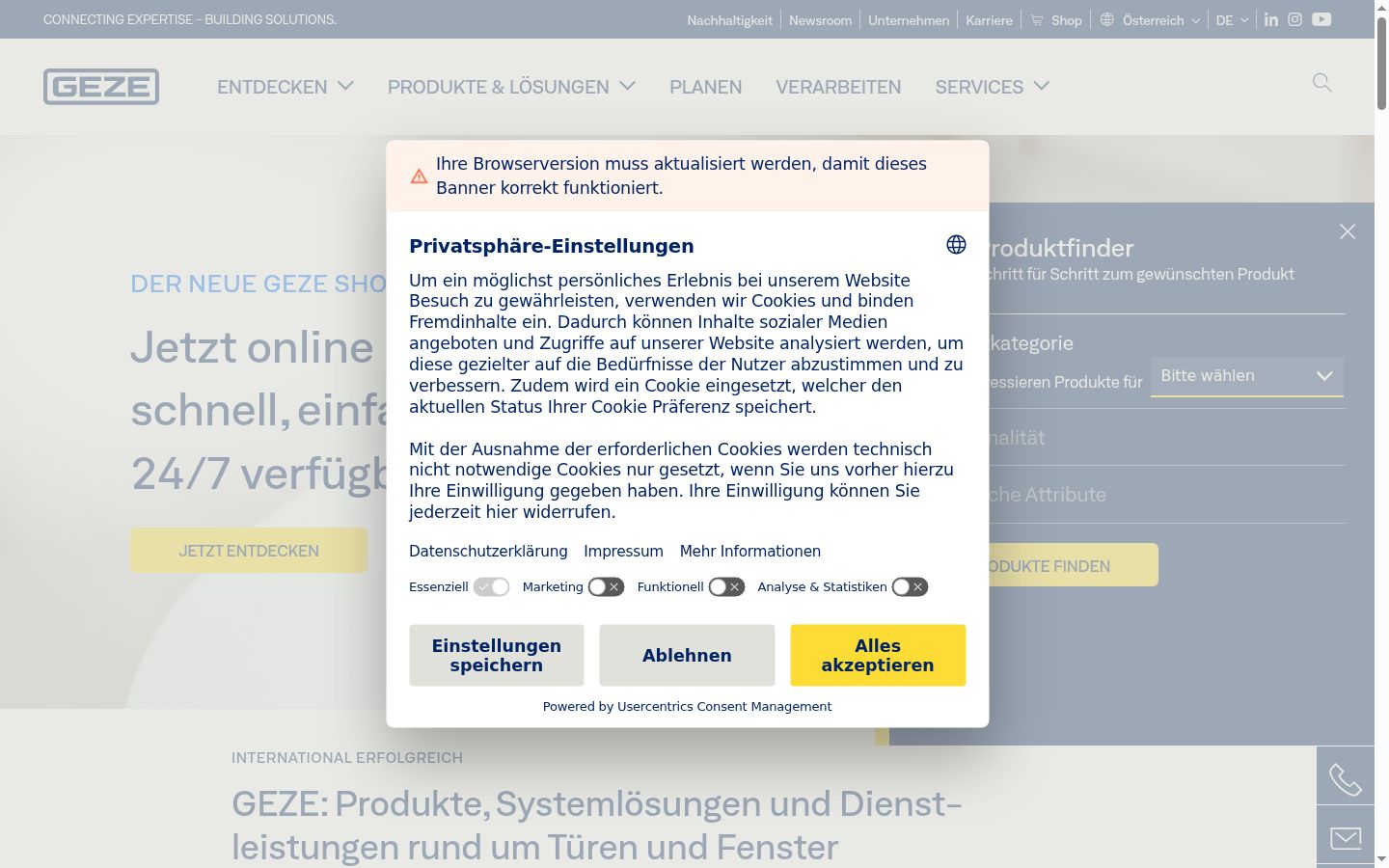The image size is (1389, 868).
Task: Open the PLANEN menu item
Action: pyautogui.click(x=706, y=87)
